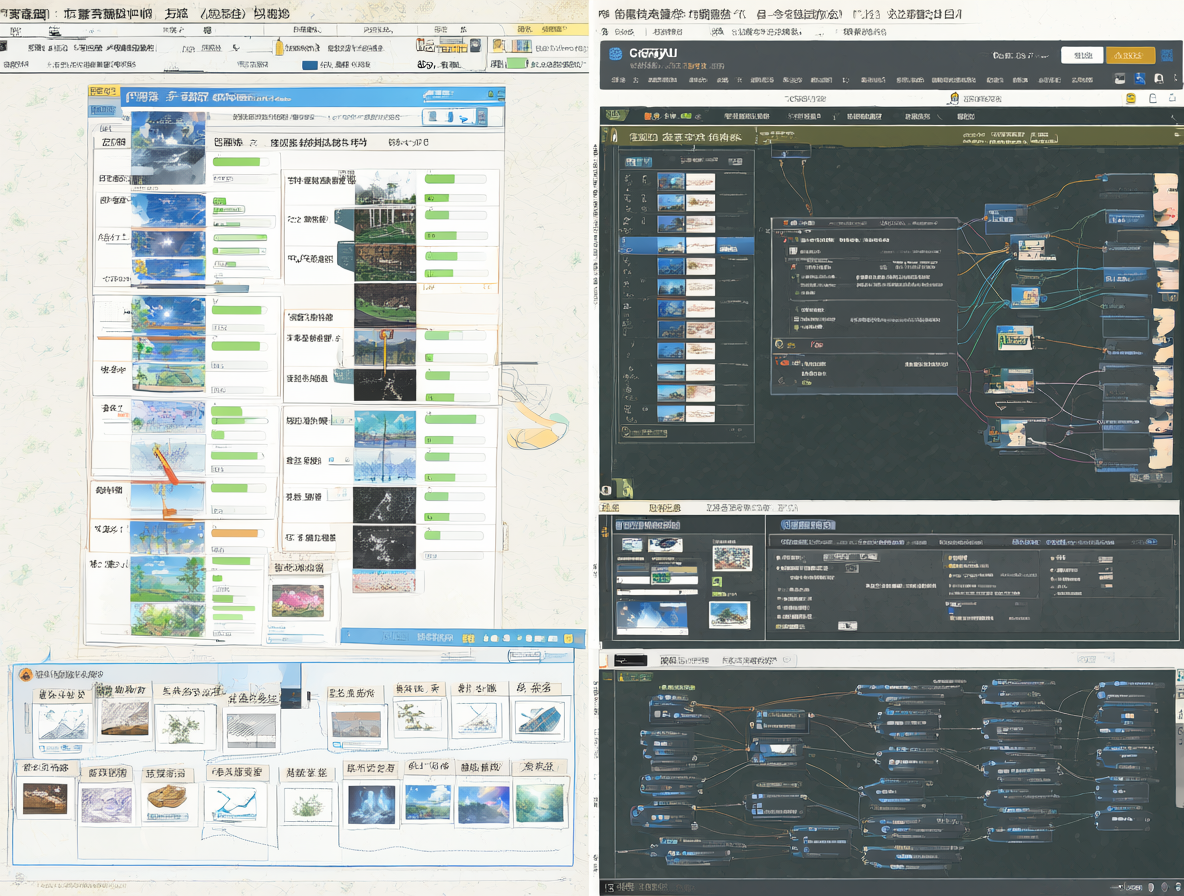Open the palm tree thumbnail in the lower dark panel
This screenshot has height=896, width=1184.
coord(729,614)
